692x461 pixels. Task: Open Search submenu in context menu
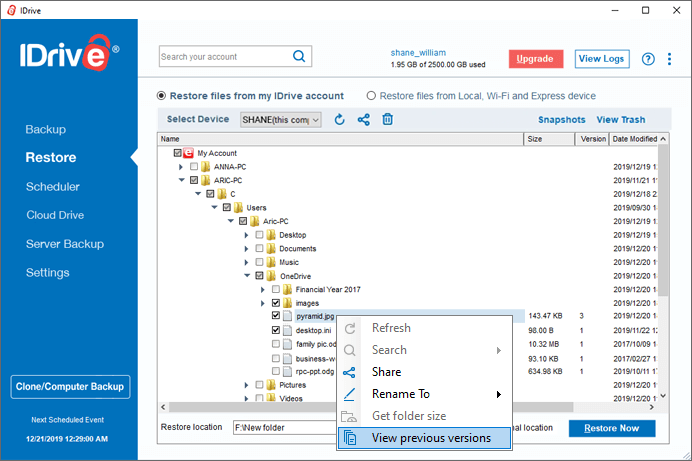(x=424, y=350)
